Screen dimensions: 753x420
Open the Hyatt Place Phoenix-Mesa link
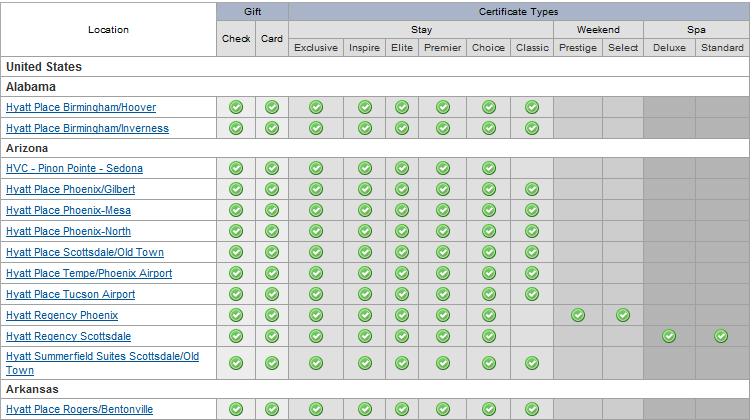[x=68, y=210]
